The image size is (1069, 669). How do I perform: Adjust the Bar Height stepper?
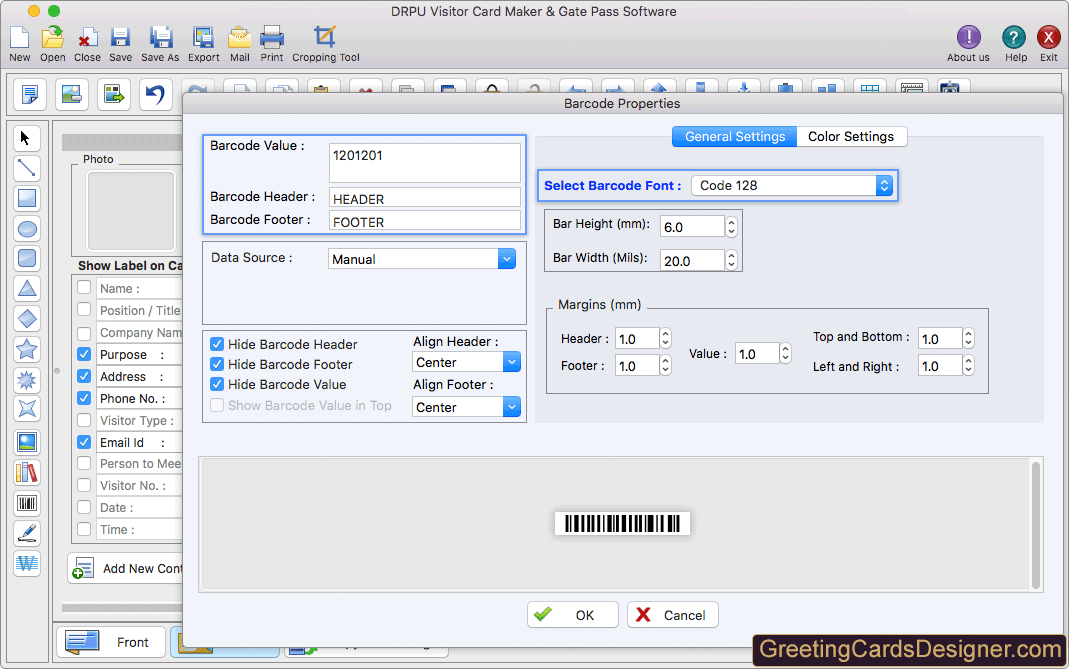pos(731,226)
